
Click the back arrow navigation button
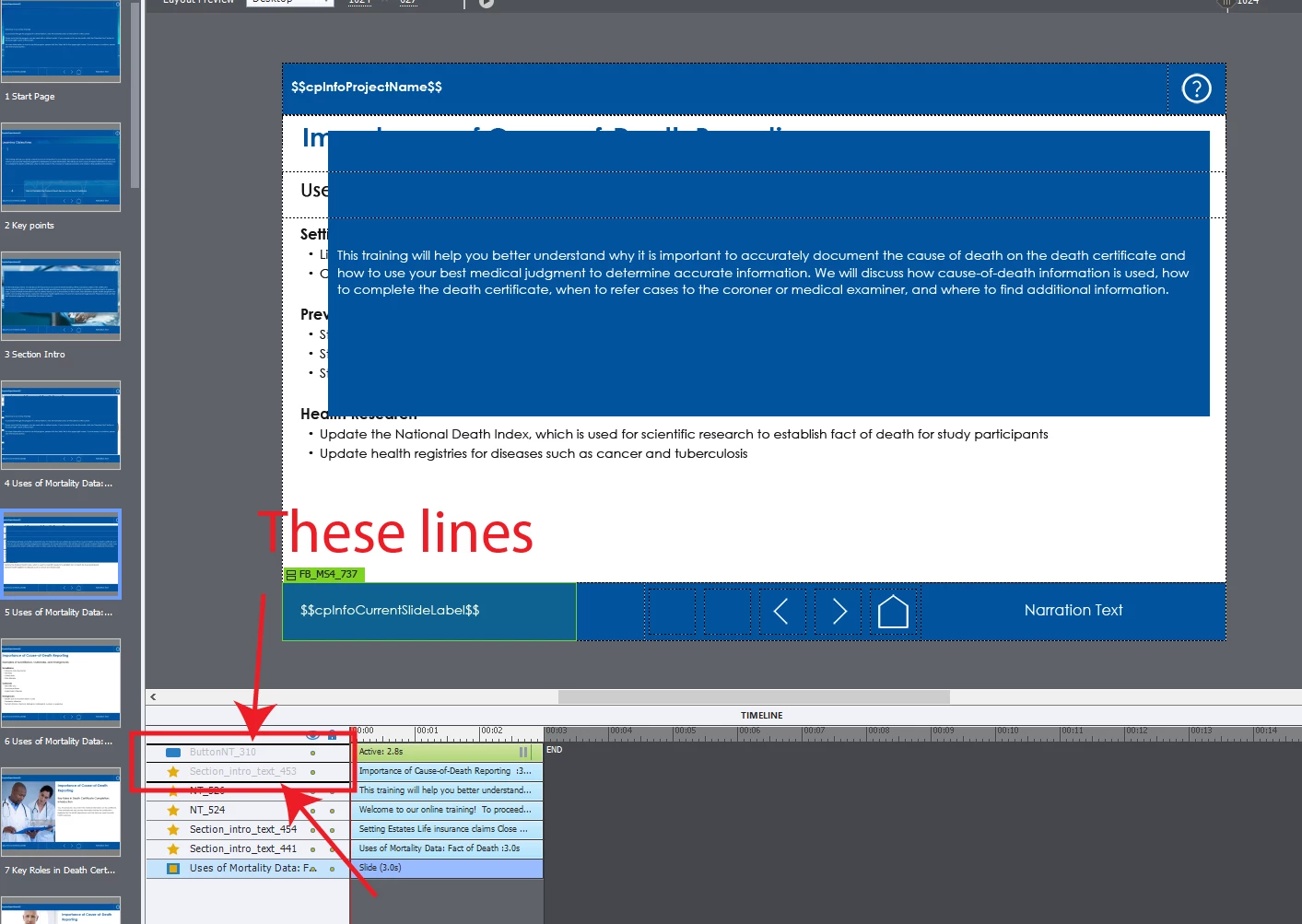[x=781, y=612]
